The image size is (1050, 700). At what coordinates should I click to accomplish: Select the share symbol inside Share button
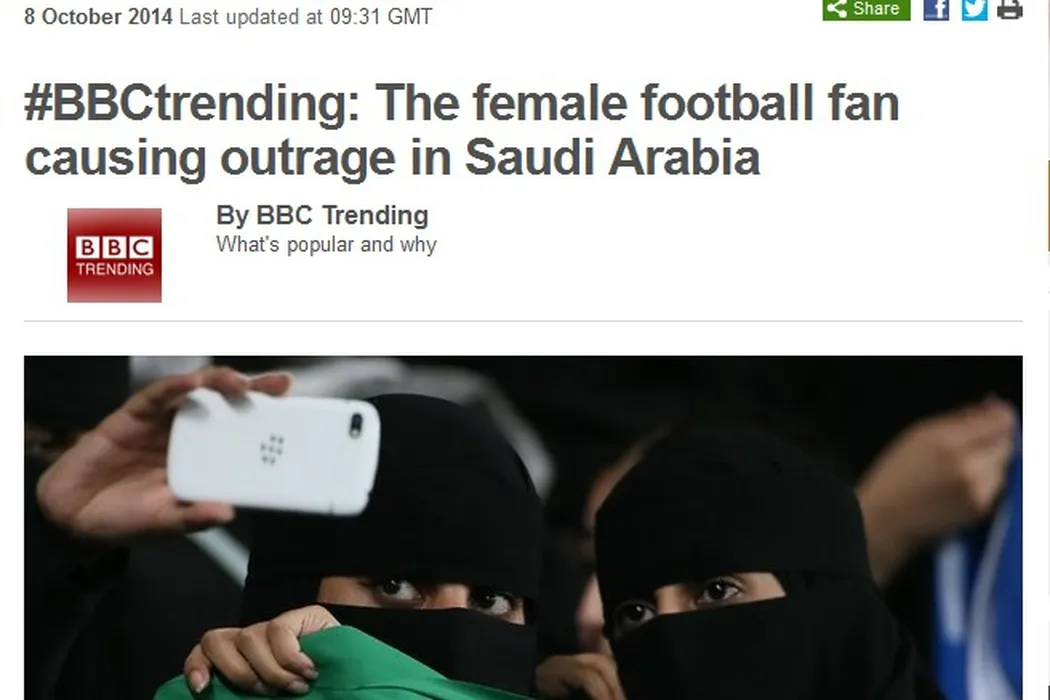(837, 9)
